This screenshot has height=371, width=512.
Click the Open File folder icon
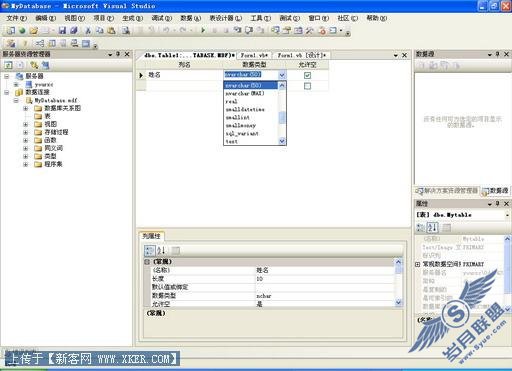[33, 31]
